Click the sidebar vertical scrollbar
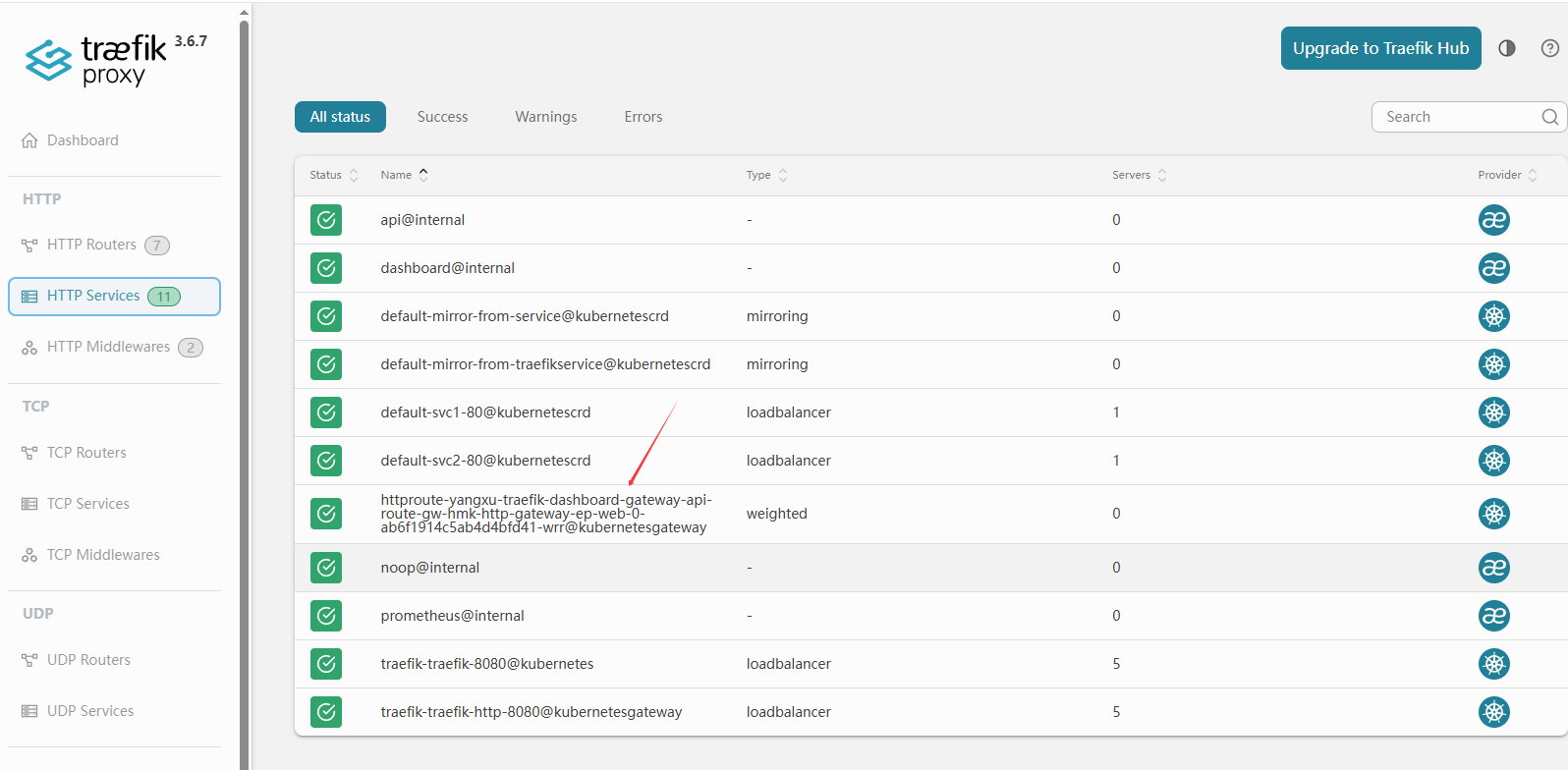Image resolution: width=1568 pixels, height=770 pixels. [x=244, y=393]
